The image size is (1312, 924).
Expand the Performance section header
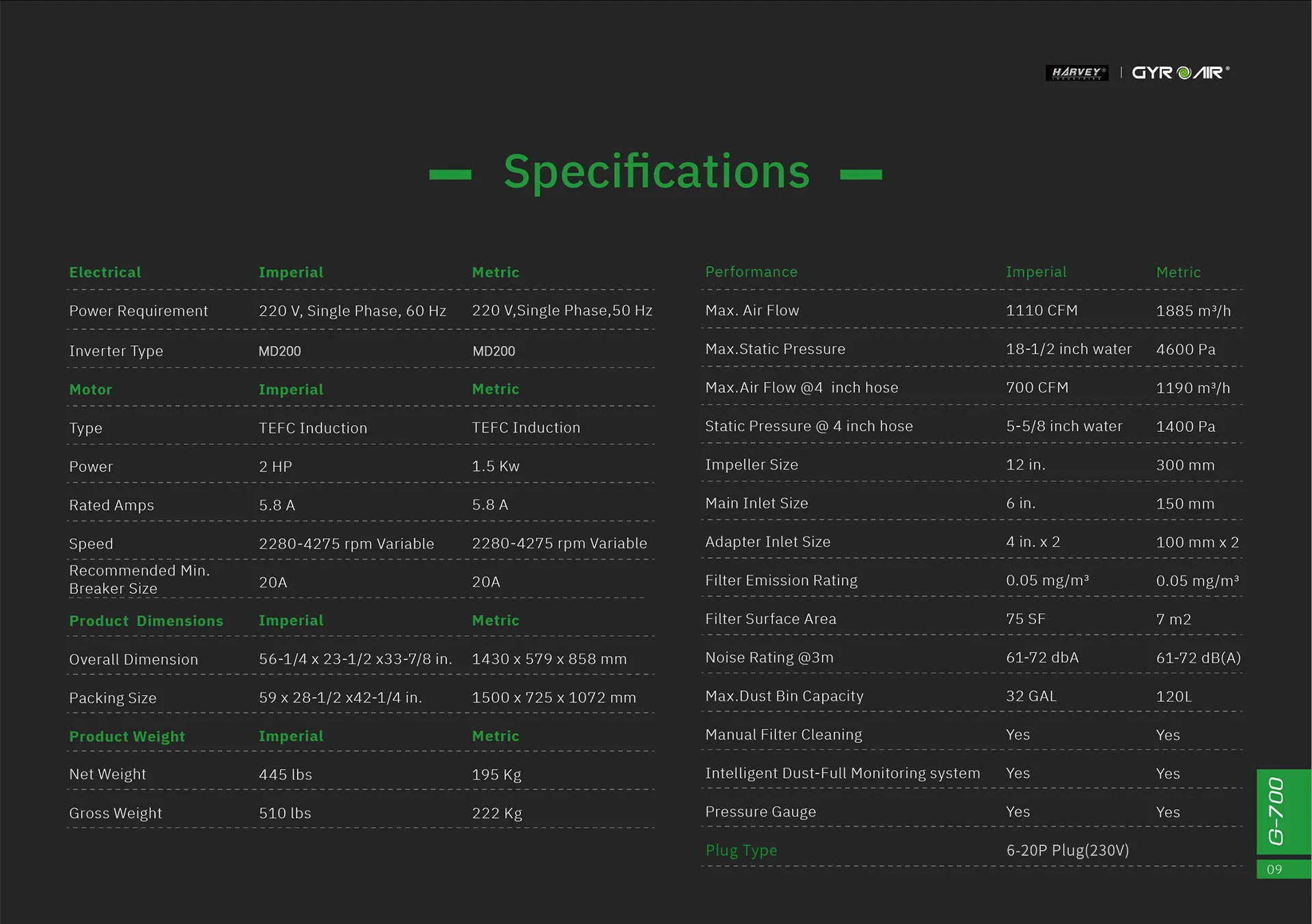tap(751, 271)
